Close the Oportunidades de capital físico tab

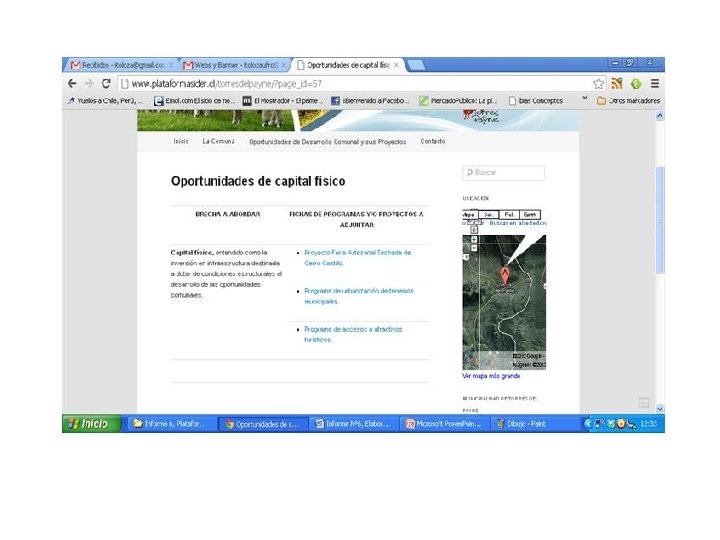click(x=396, y=65)
